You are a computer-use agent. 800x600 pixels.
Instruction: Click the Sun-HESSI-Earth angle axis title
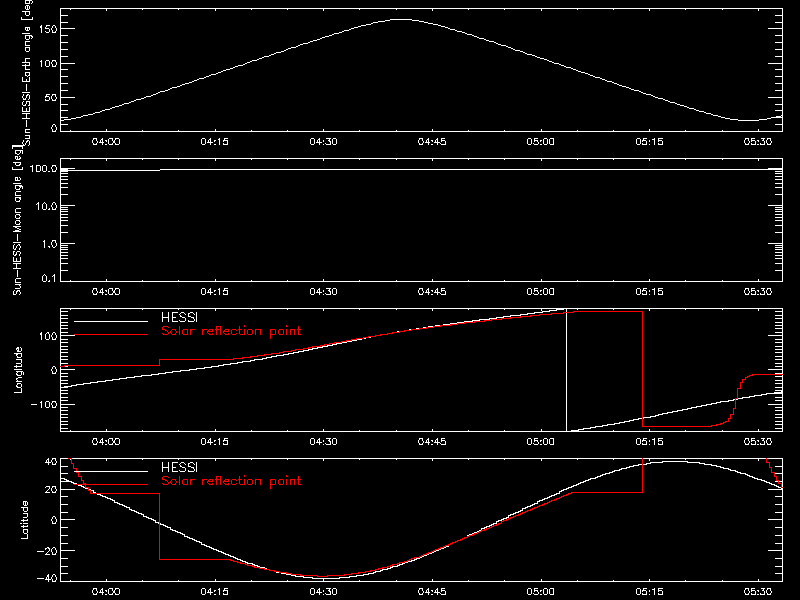point(27,72)
